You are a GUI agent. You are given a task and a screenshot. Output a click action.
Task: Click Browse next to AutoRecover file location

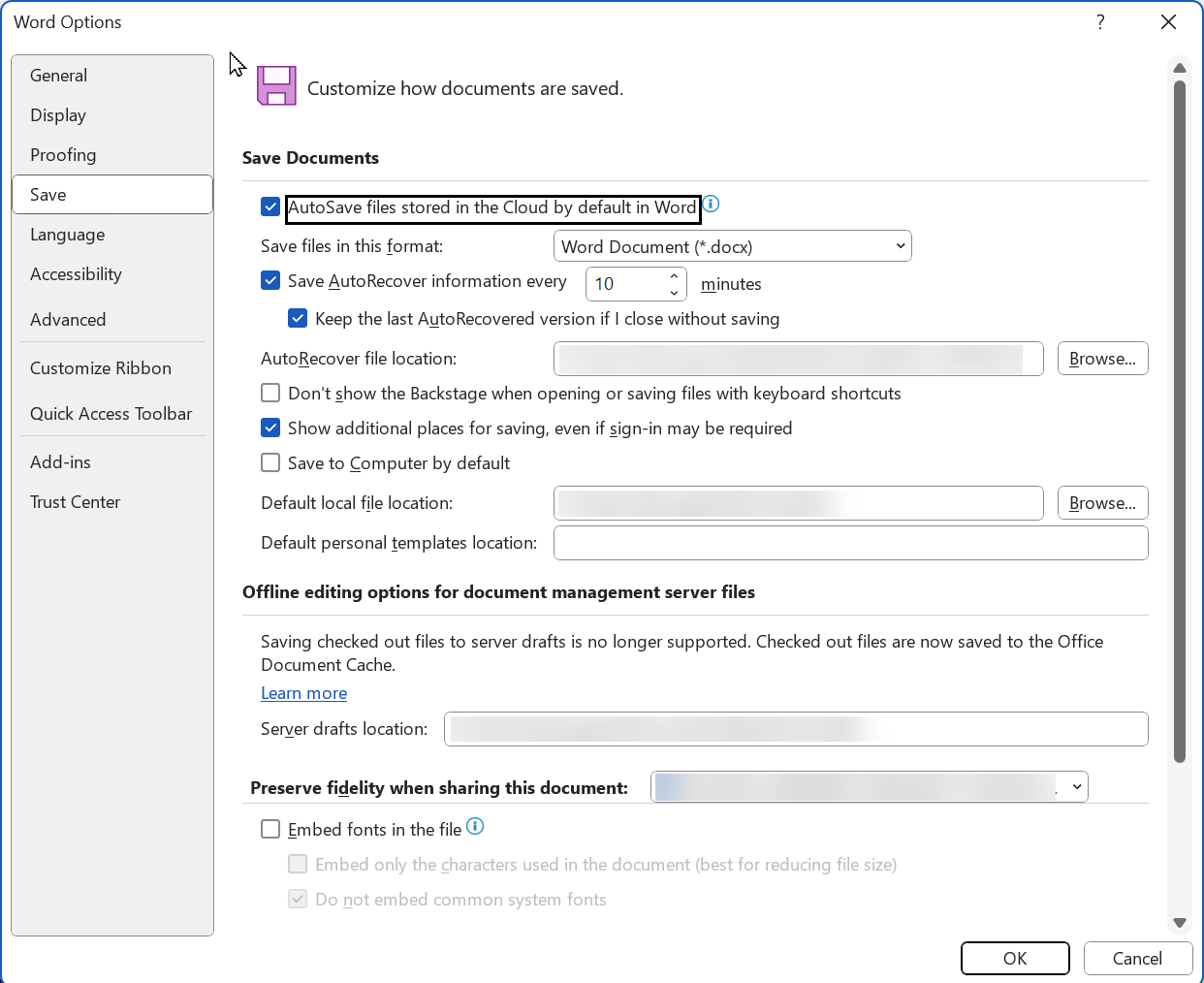1102,358
